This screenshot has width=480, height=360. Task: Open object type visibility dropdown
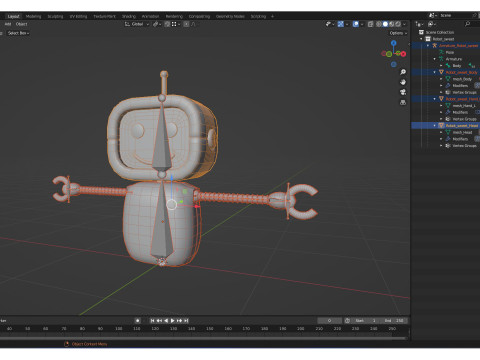330,24
